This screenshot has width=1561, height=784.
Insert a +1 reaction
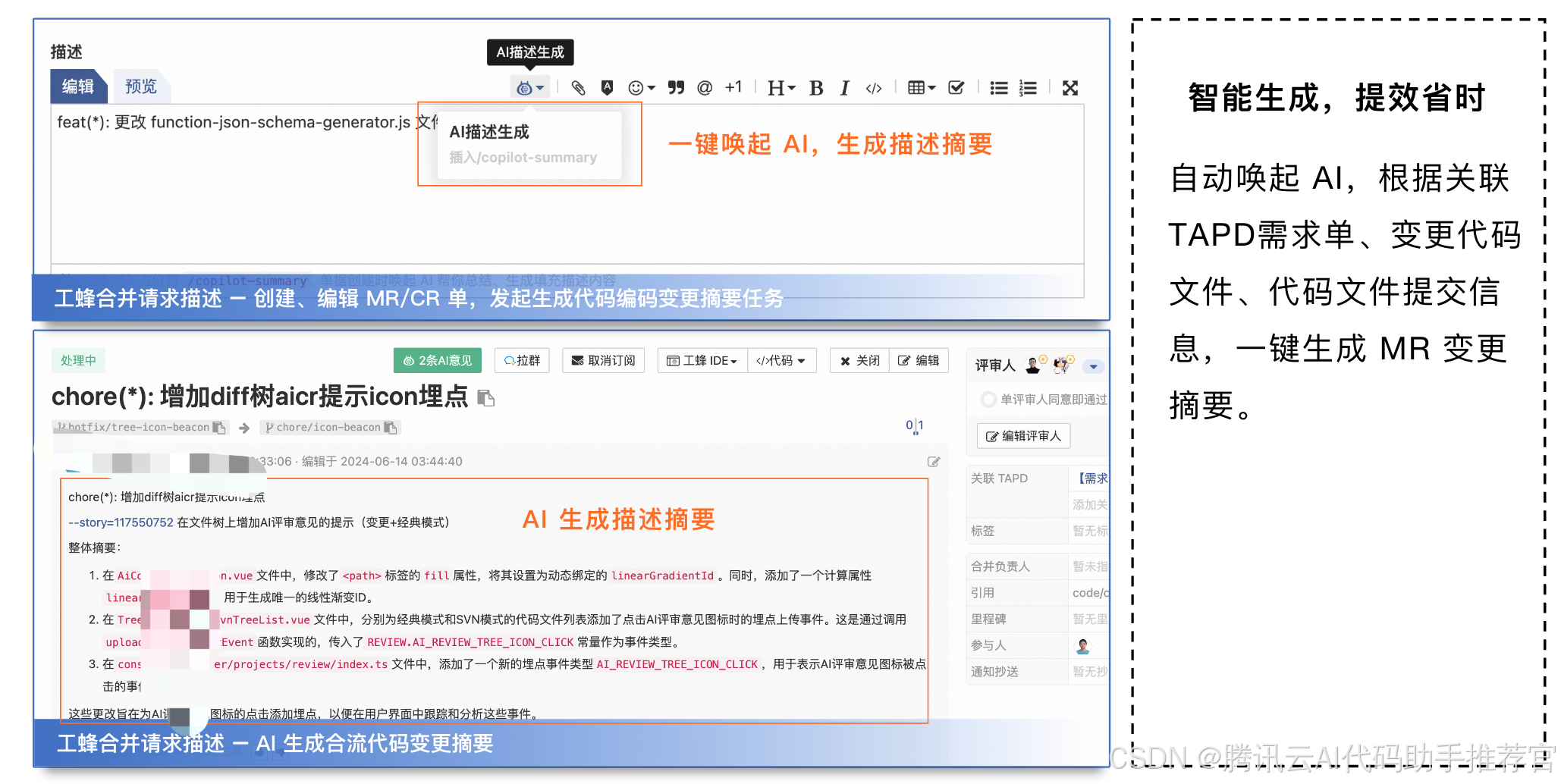tap(733, 87)
